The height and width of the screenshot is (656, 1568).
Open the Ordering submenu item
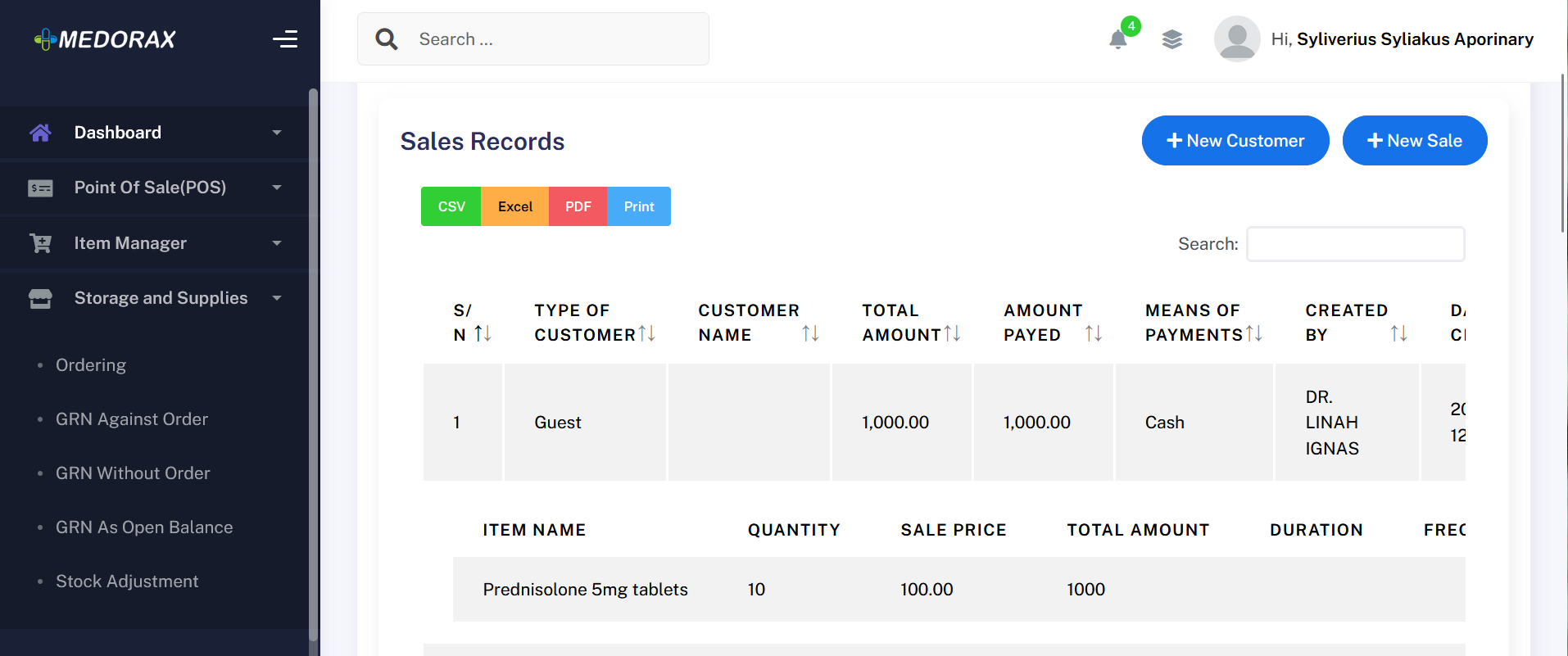pyautogui.click(x=91, y=365)
